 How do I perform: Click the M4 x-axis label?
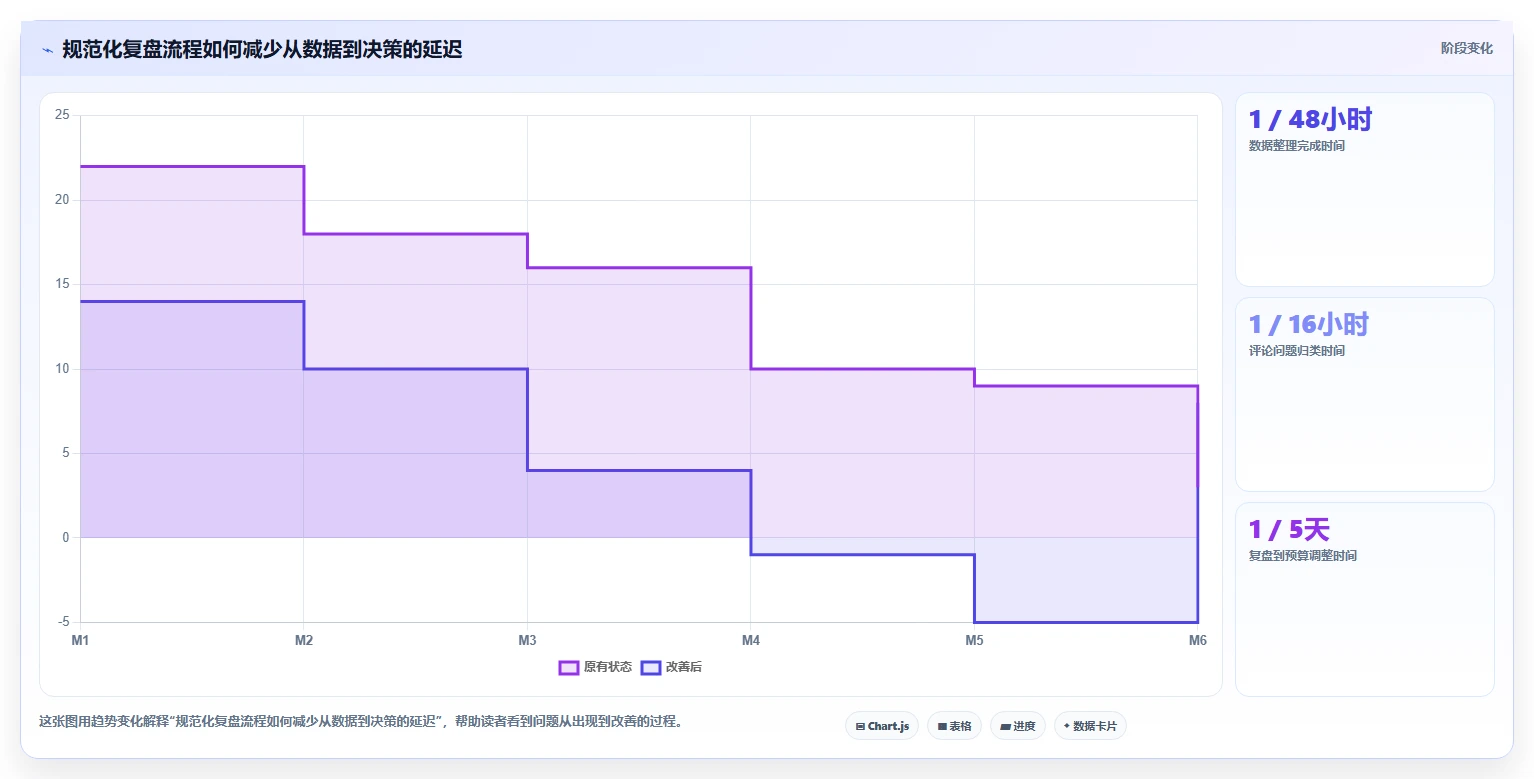coord(751,640)
